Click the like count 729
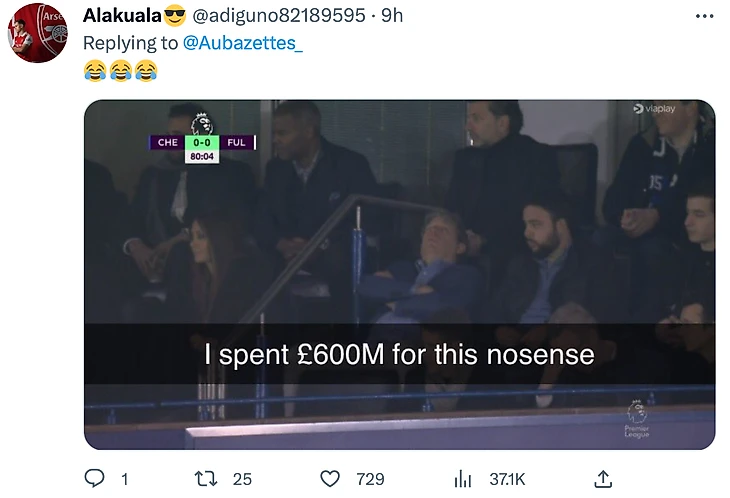The height and width of the screenshot is (498, 730). pyautogui.click(x=370, y=479)
